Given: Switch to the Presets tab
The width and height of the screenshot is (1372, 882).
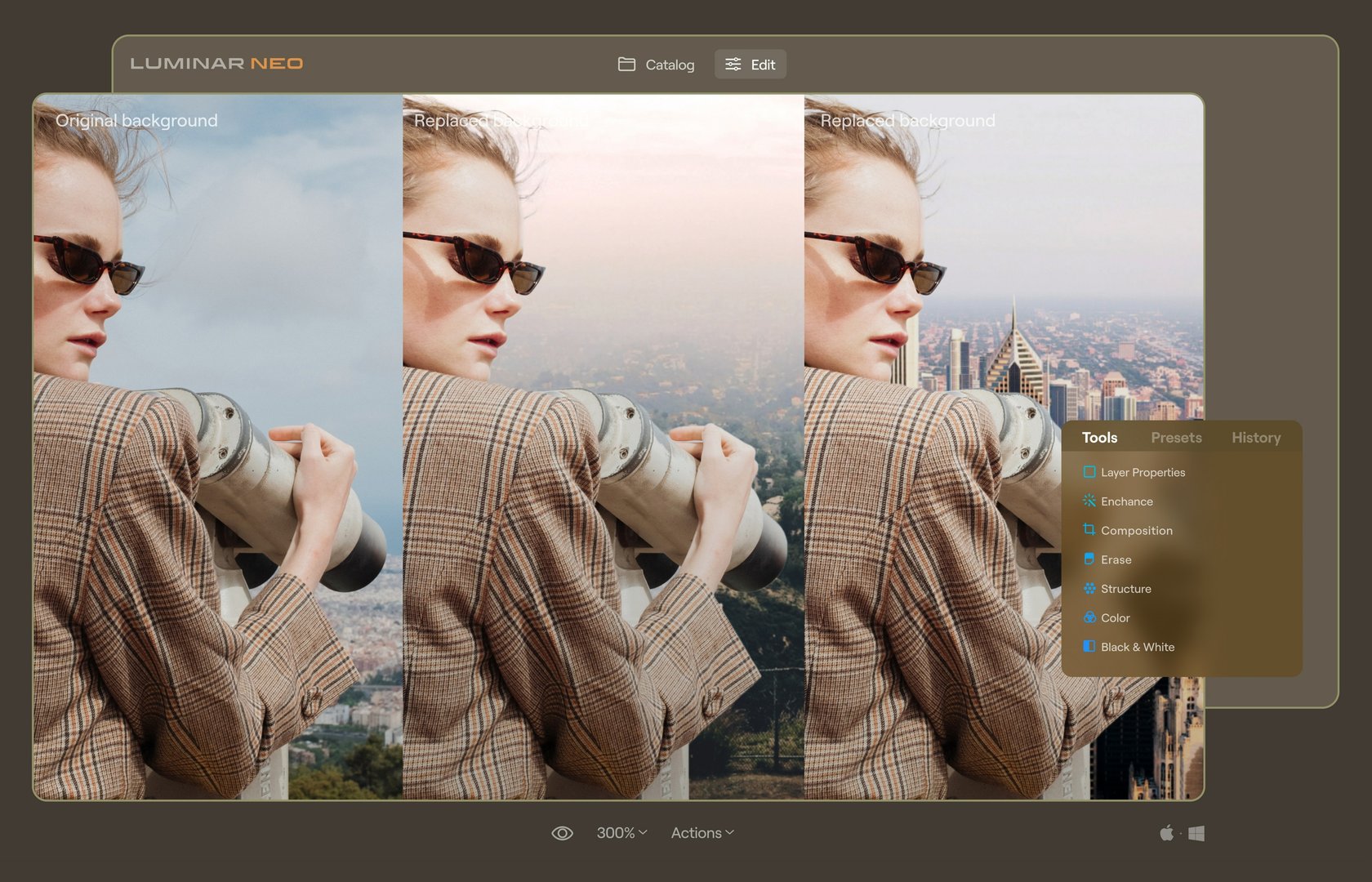Looking at the screenshot, I should pos(1176,438).
